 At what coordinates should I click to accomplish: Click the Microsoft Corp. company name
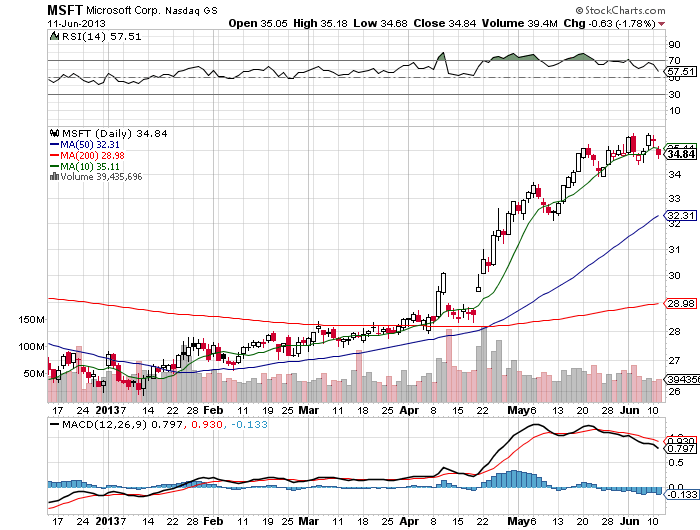click(x=123, y=10)
